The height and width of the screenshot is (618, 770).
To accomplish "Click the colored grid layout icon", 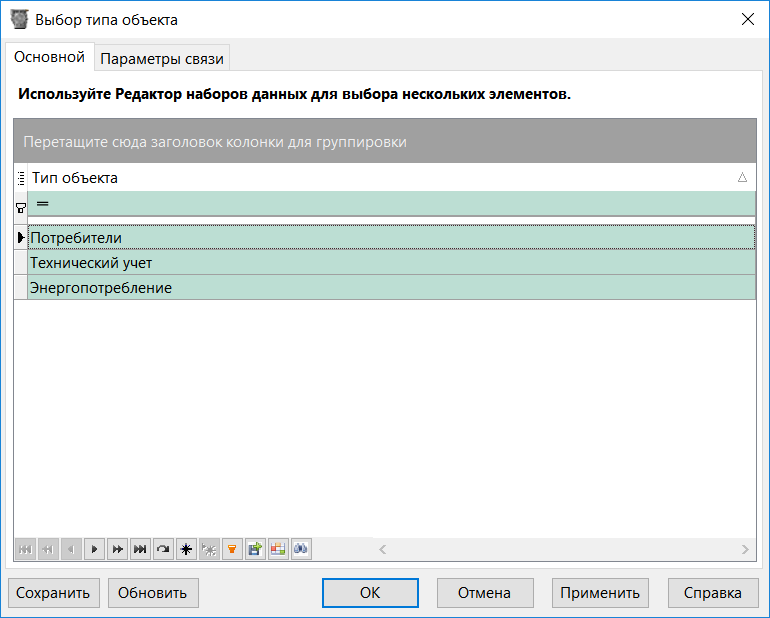I will 278,549.
